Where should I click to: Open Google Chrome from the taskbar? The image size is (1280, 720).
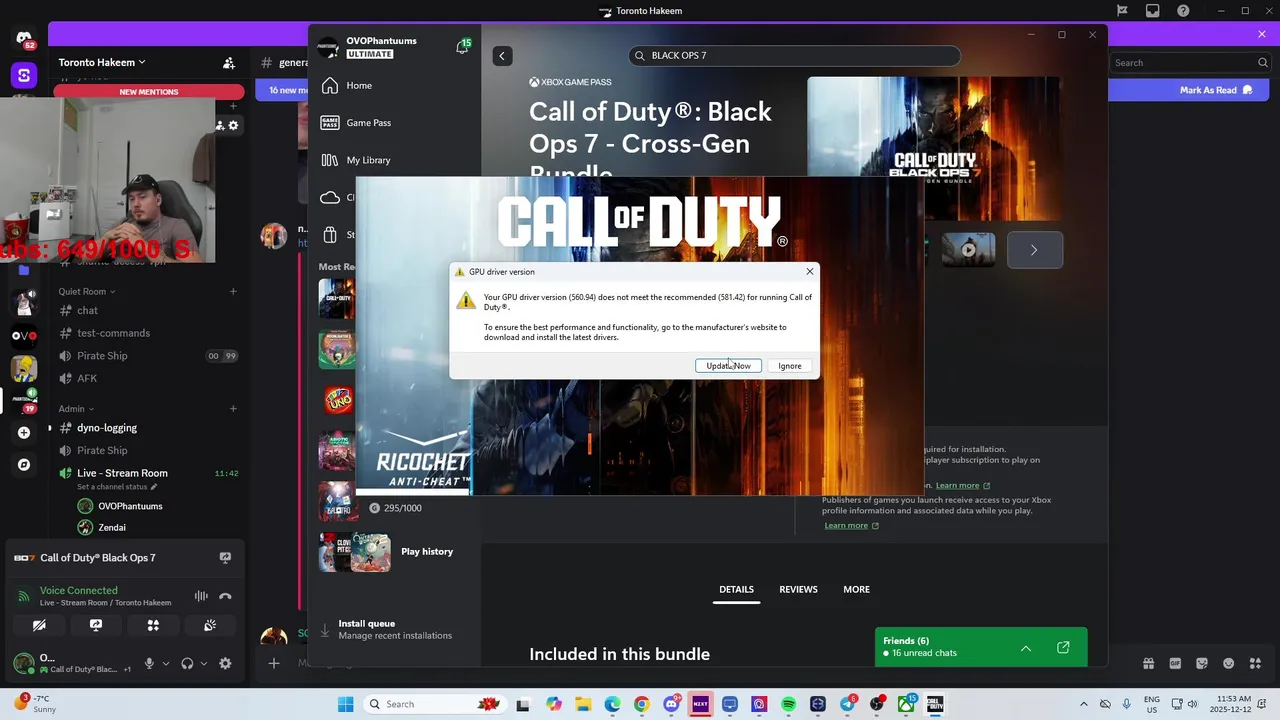[x=641, y=704]
